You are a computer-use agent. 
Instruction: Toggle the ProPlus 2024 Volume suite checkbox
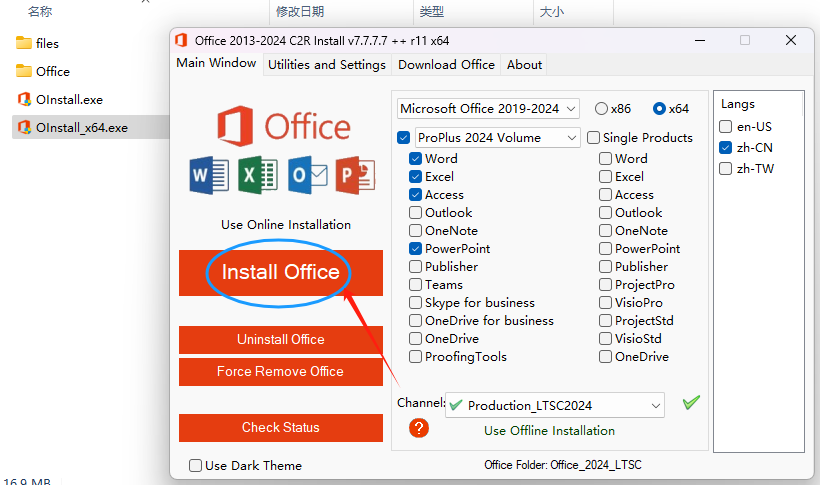(403, 138)
